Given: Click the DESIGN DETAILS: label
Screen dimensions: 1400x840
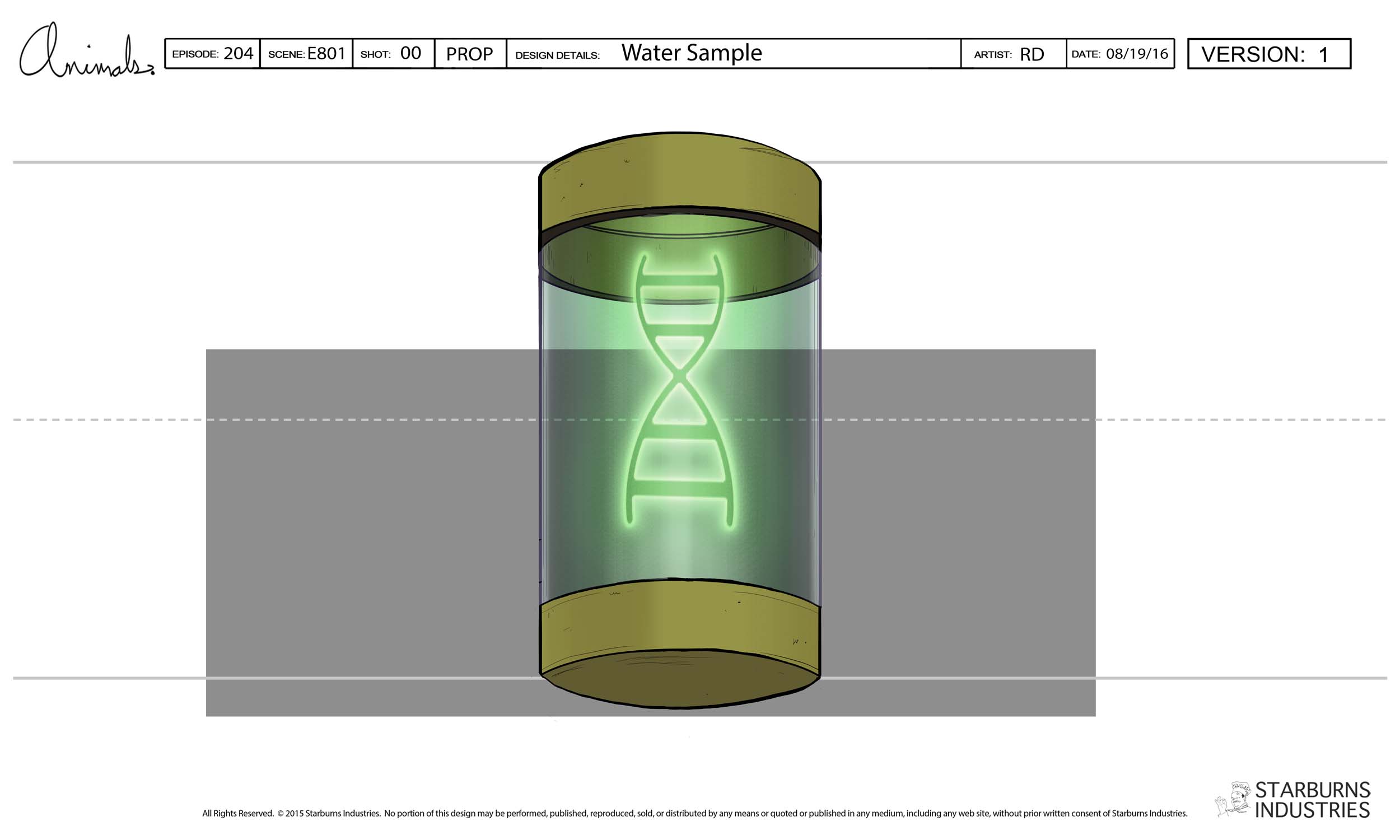Looking at the screenshot, I should (557, 55).
